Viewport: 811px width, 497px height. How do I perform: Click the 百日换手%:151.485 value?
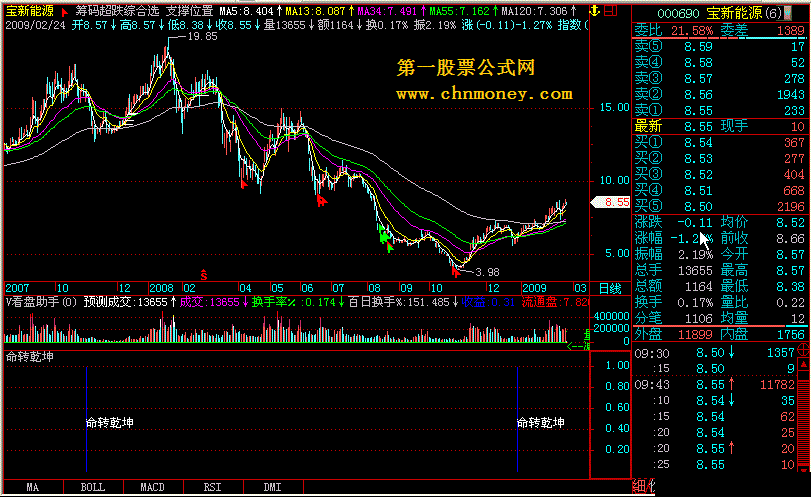[x=398, y=302]
